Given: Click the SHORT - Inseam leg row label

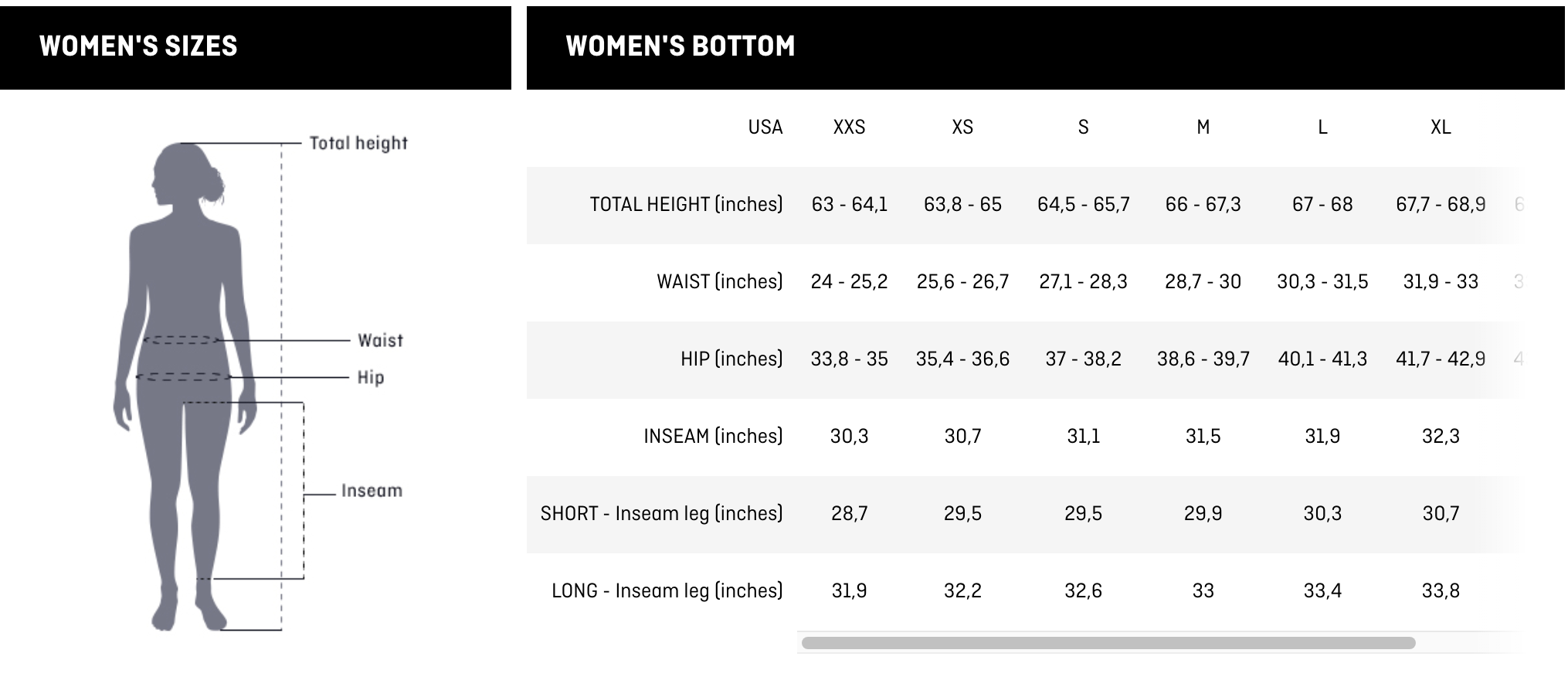Looking at the screenshot, I should (661, 514).
